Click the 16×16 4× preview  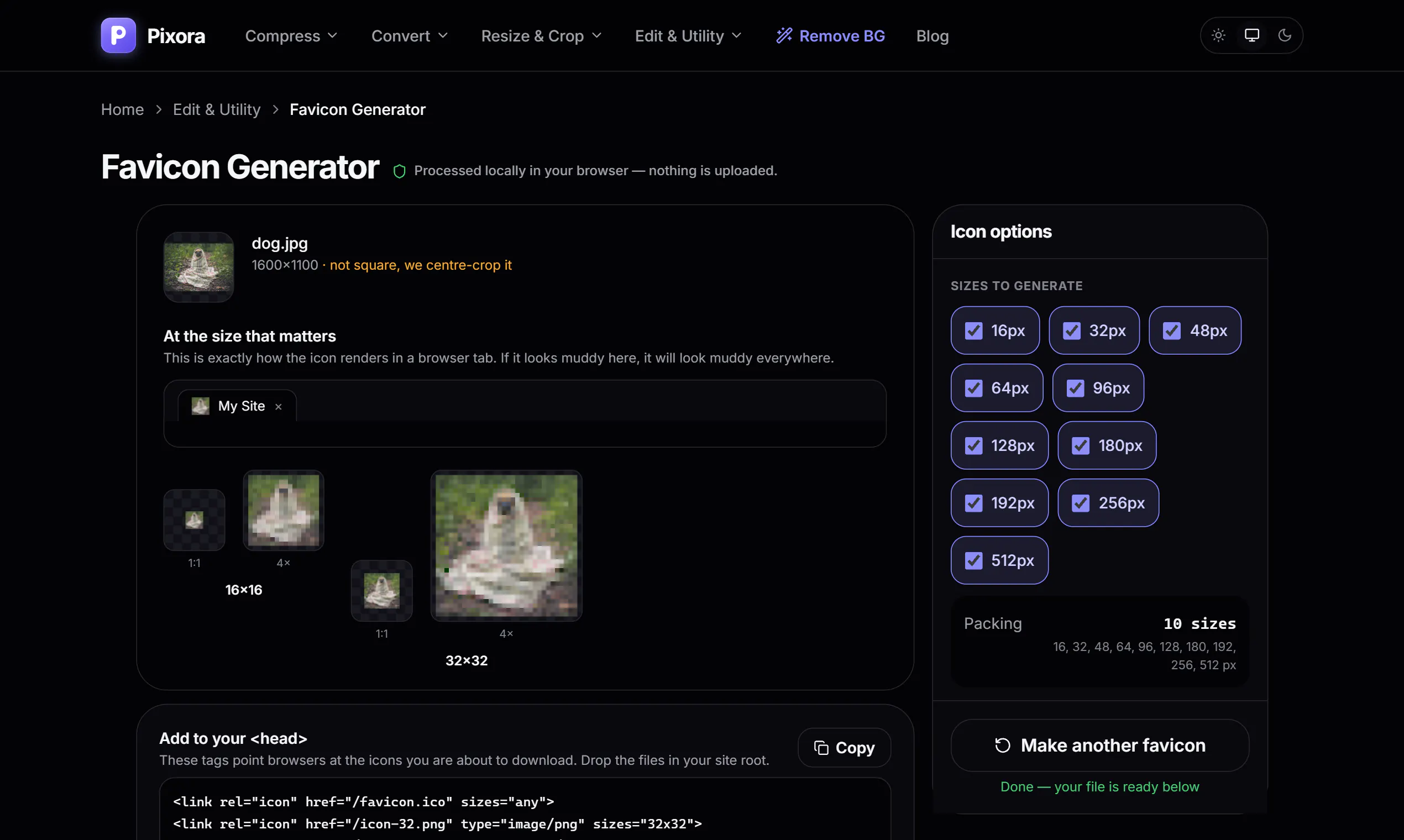coord(284,510)
